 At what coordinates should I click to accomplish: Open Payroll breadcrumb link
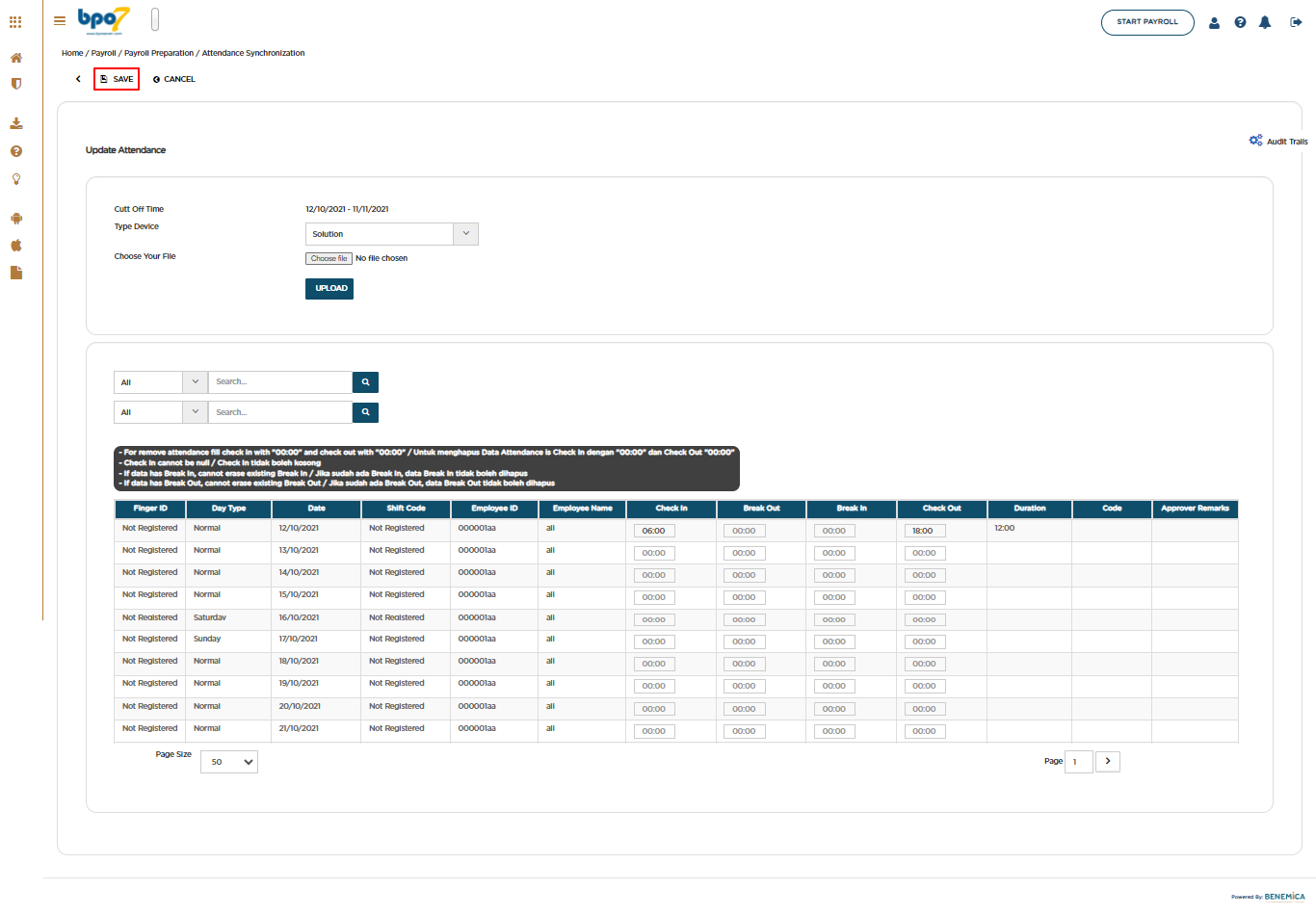[x=103, y=53]
